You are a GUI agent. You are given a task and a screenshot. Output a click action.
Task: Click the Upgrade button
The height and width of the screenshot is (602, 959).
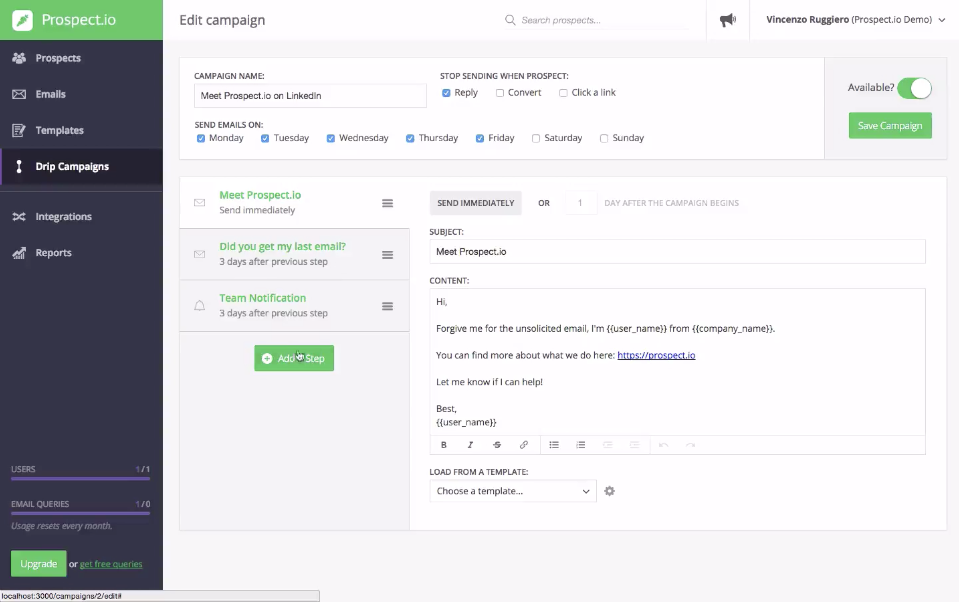(x=39, y=563)
